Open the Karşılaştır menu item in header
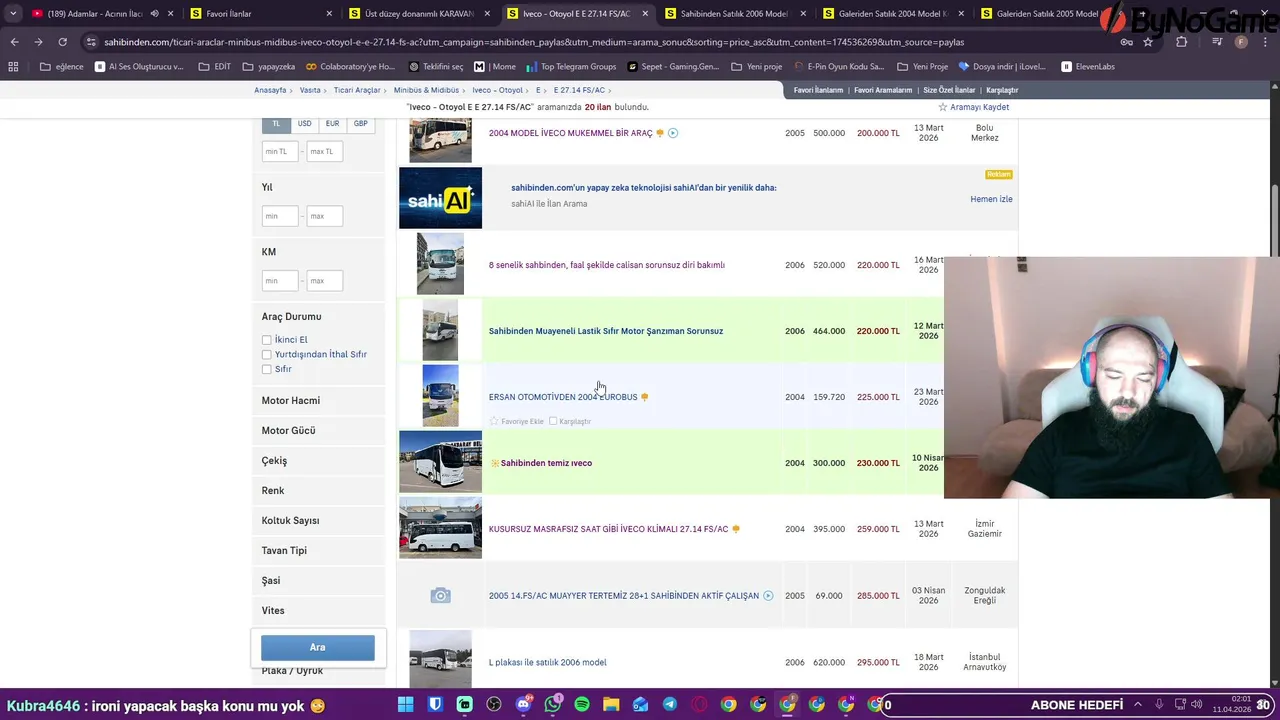This screenshot has width=1280, height=720. click(1002, 90)
